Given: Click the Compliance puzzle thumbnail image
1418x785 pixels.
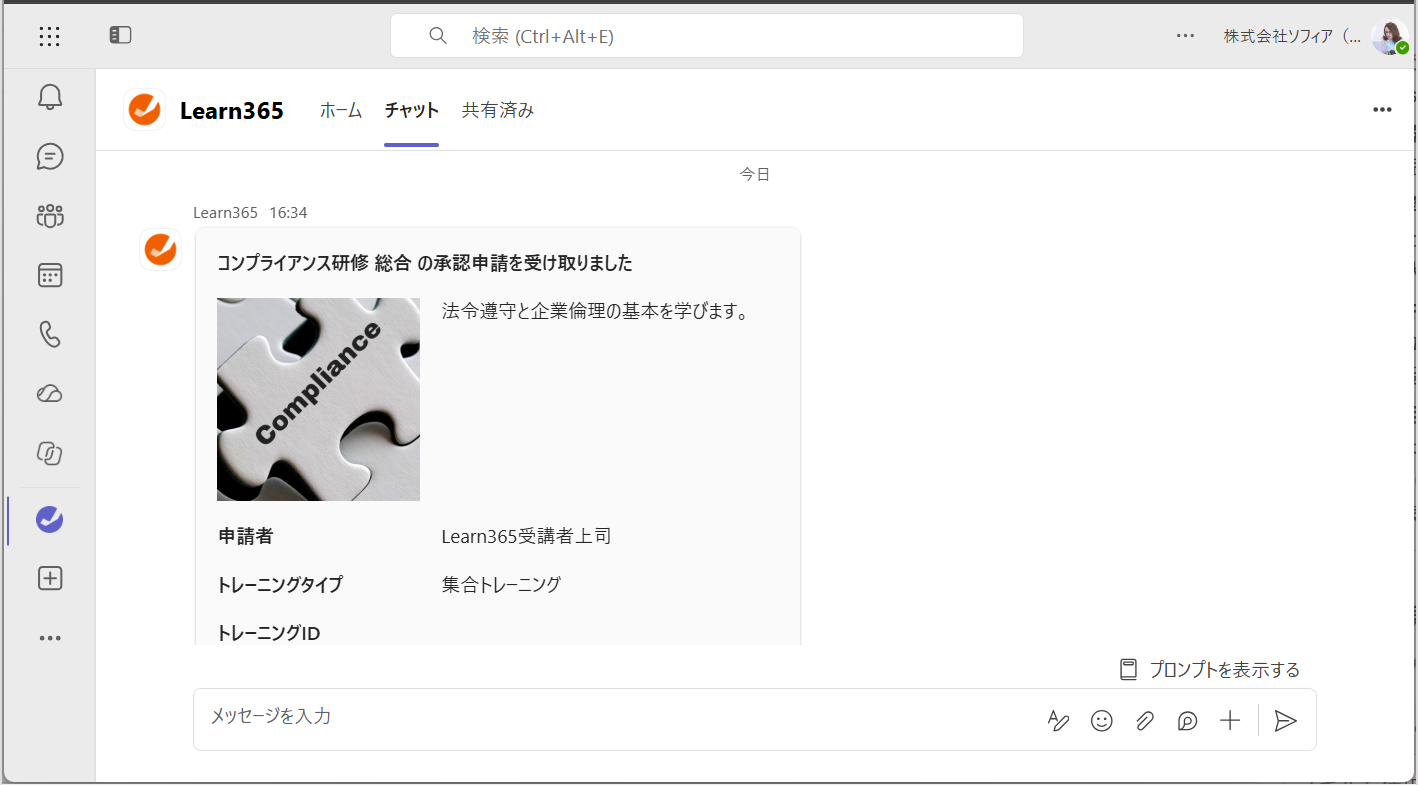Looking at the screenshot, I should (318, 399).
